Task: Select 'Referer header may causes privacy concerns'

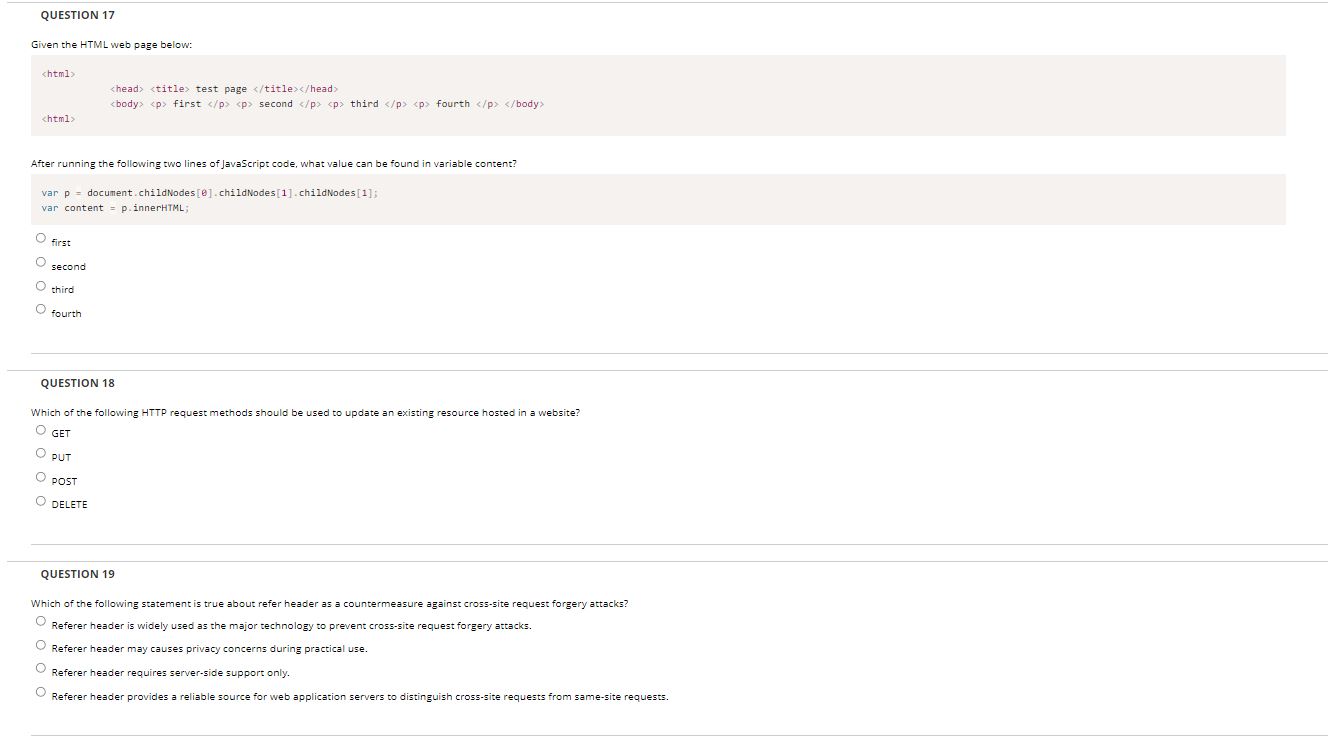Action: (41, 645)
